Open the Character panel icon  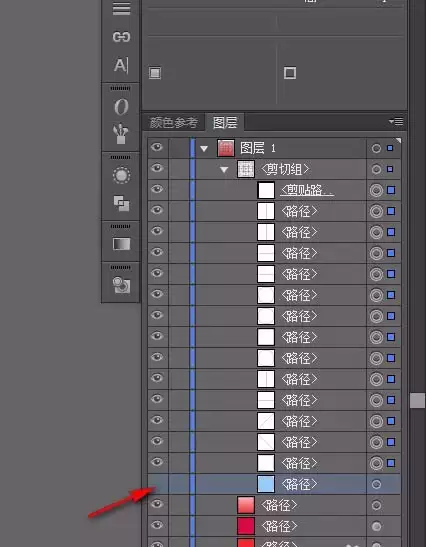tap(121, 65)
